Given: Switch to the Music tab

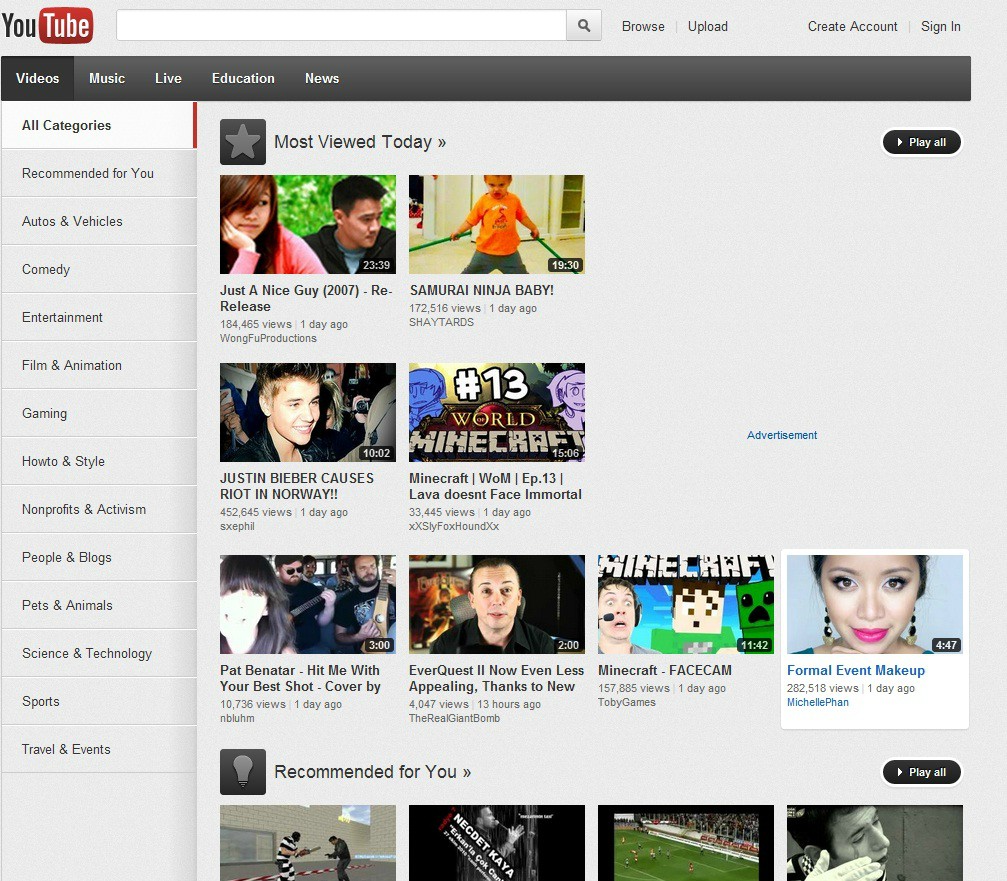Looking at the screenshot, I should tap(107, 78).
